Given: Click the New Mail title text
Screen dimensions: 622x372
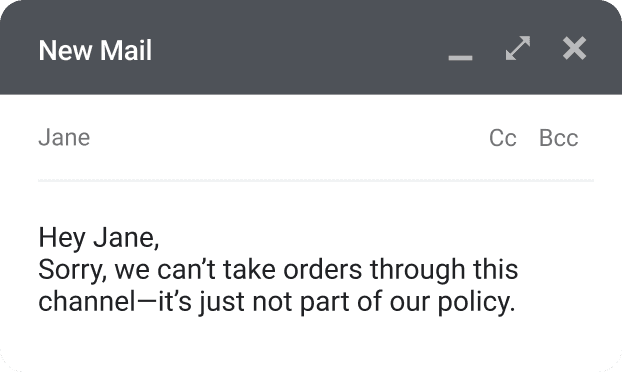Looking at the screenshot, I should (x=95, y=50).
